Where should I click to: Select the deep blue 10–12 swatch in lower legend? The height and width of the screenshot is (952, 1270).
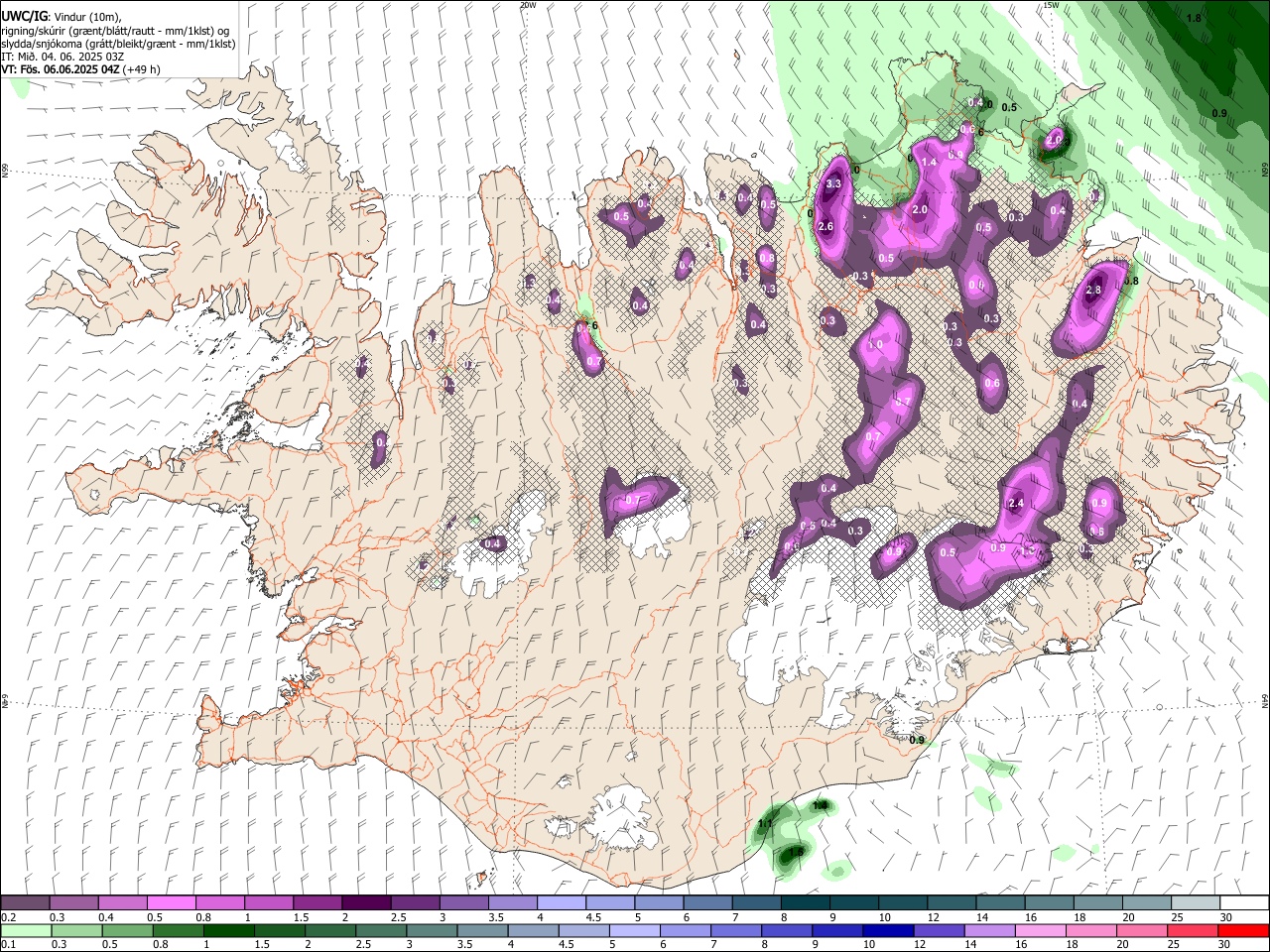pos(887,930)
